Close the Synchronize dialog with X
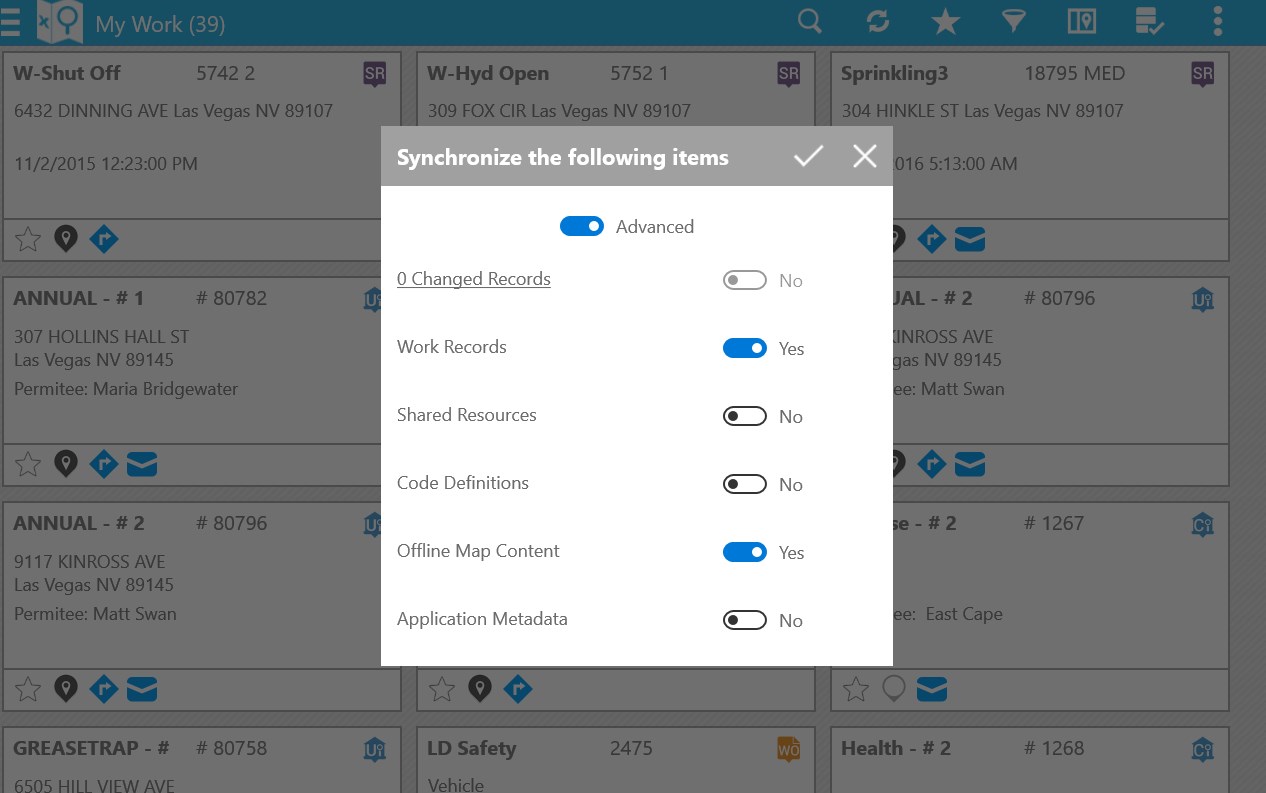This screenshot has height=793, width=1266. pos(865,156)
